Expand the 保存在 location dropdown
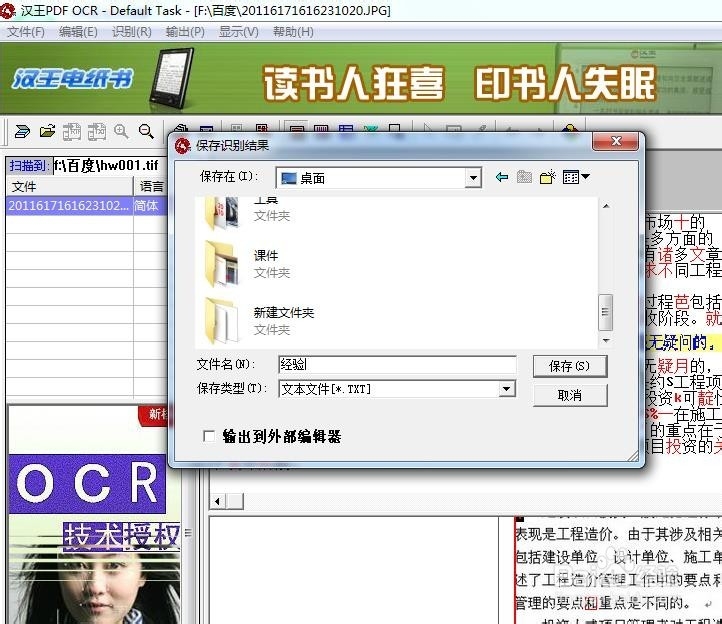This screenshot has height=624, width=722. pyautogui.click(x=473, y=178)
